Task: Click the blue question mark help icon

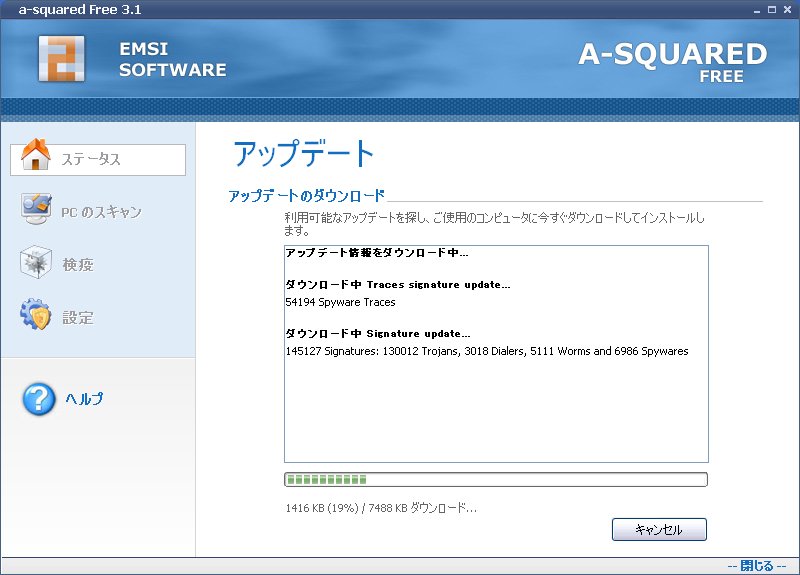Action: pyautogui.click(x=39, y=399)
